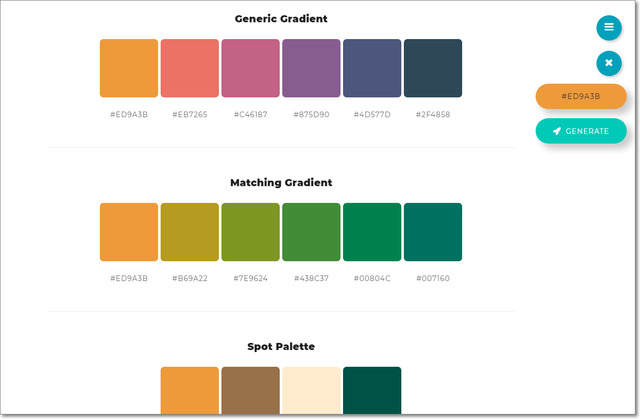The width and height of the screenshot is (640, 419).
Task: Choose the dark green Spot Palette swatch
Action: tap(372, 391)
